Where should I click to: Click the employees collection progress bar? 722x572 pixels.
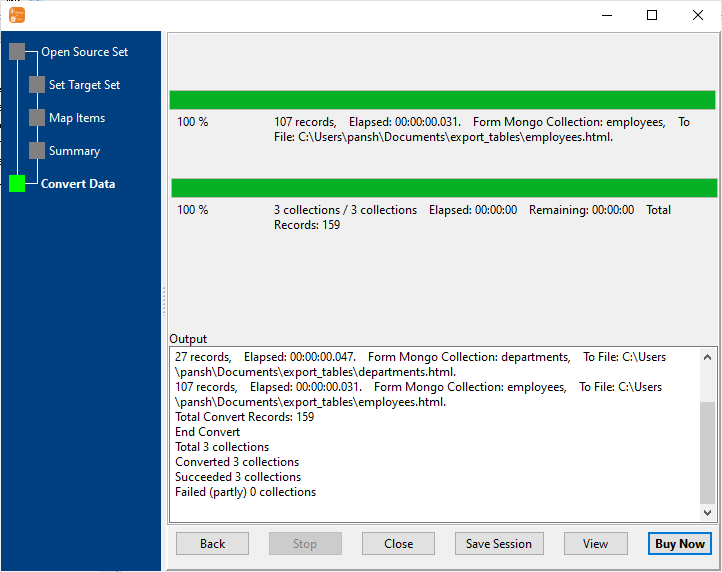(442, 100)
